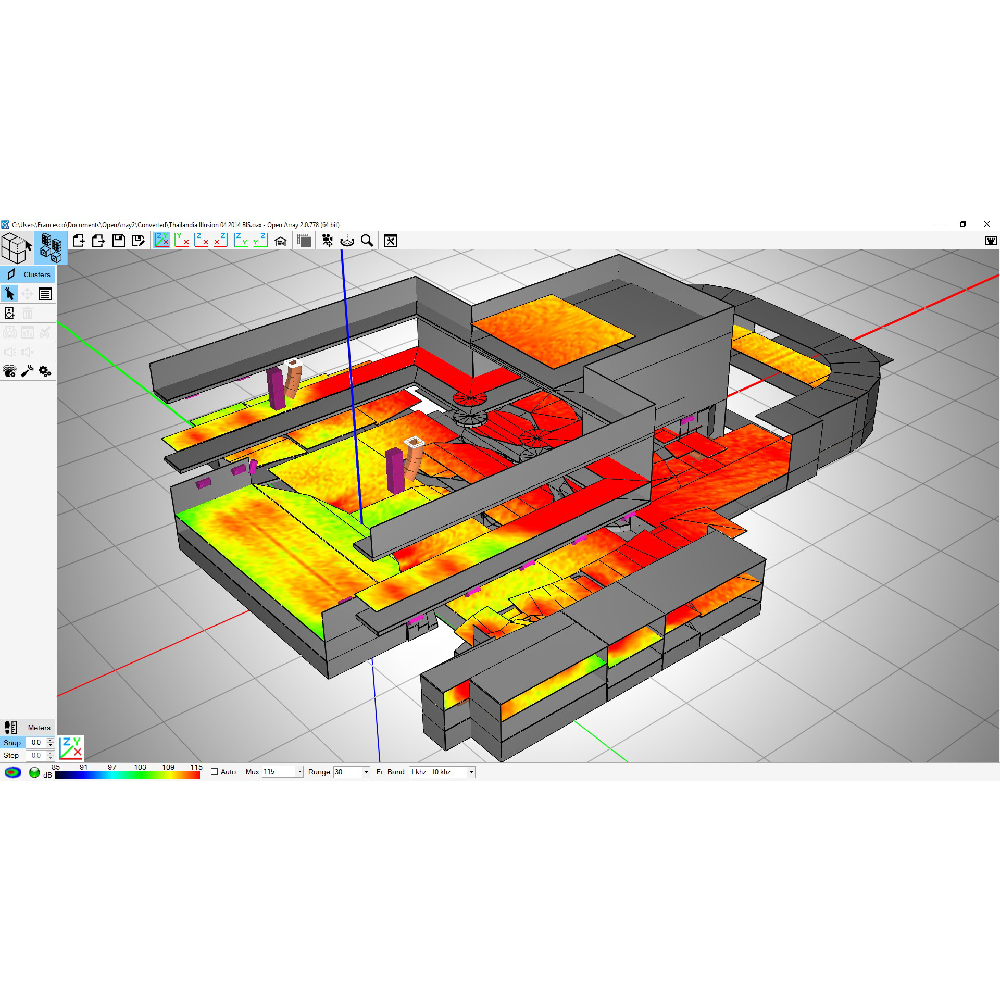
Task: Open the list properties icon
Action: pyautogui.click(x=45, y=293)
